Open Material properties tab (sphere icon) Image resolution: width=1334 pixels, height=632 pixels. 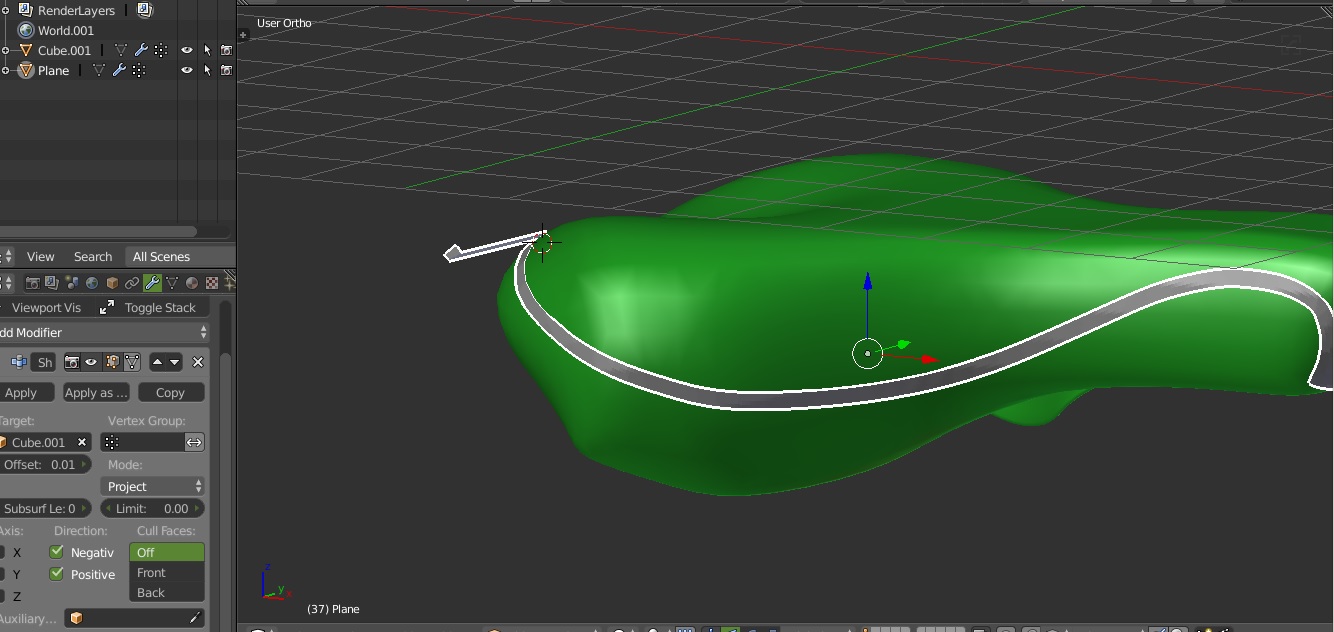point(192,283)
